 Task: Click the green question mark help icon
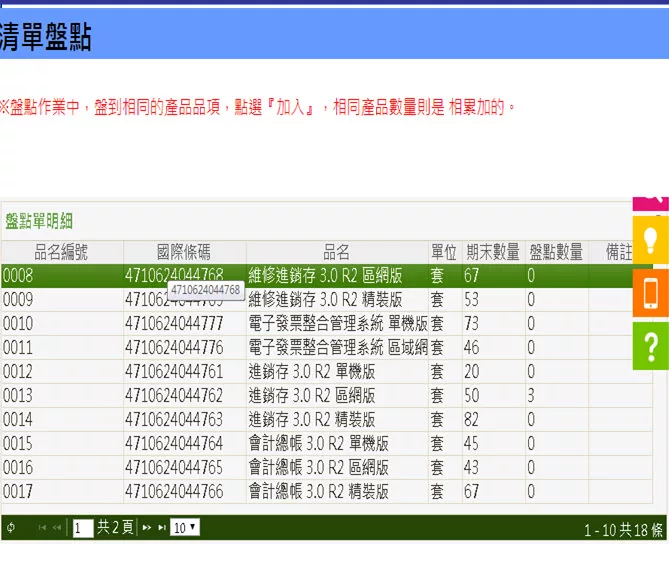(650, 346)
